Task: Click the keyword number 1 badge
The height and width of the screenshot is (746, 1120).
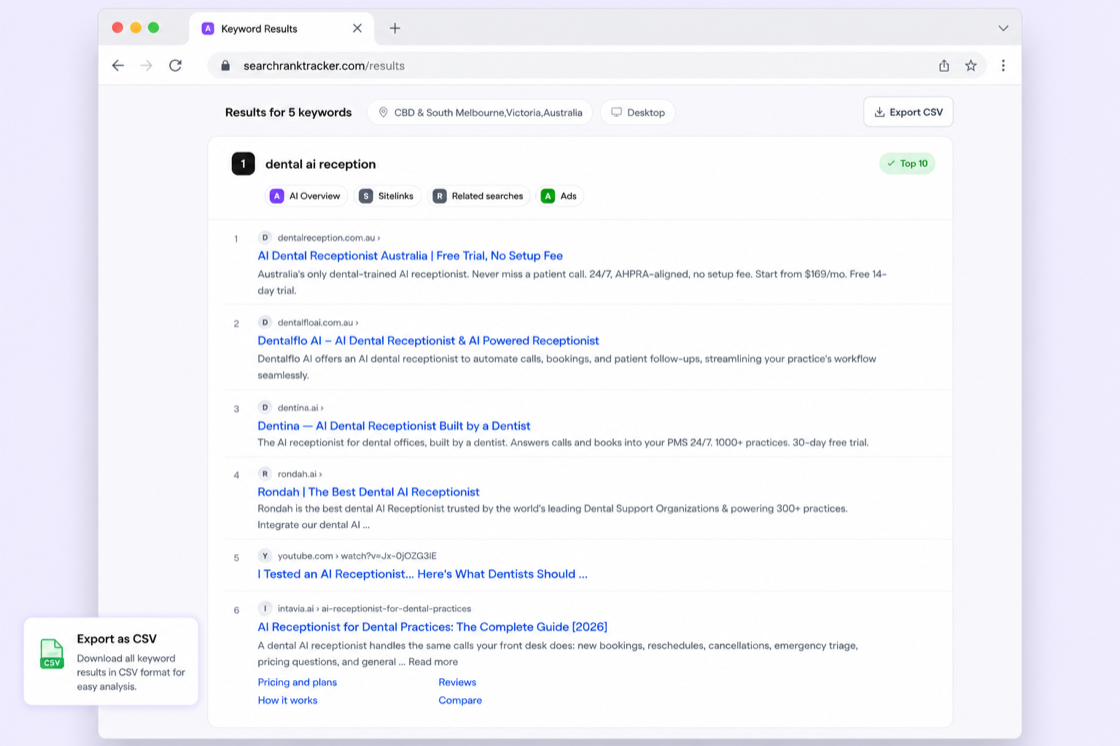Action: pos(243,164)
